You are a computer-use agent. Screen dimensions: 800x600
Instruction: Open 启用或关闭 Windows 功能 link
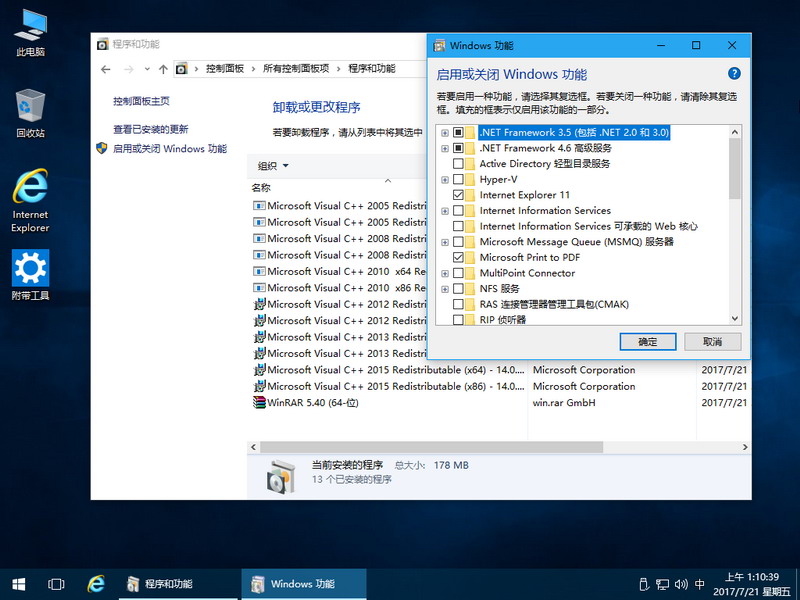[169, 148]
